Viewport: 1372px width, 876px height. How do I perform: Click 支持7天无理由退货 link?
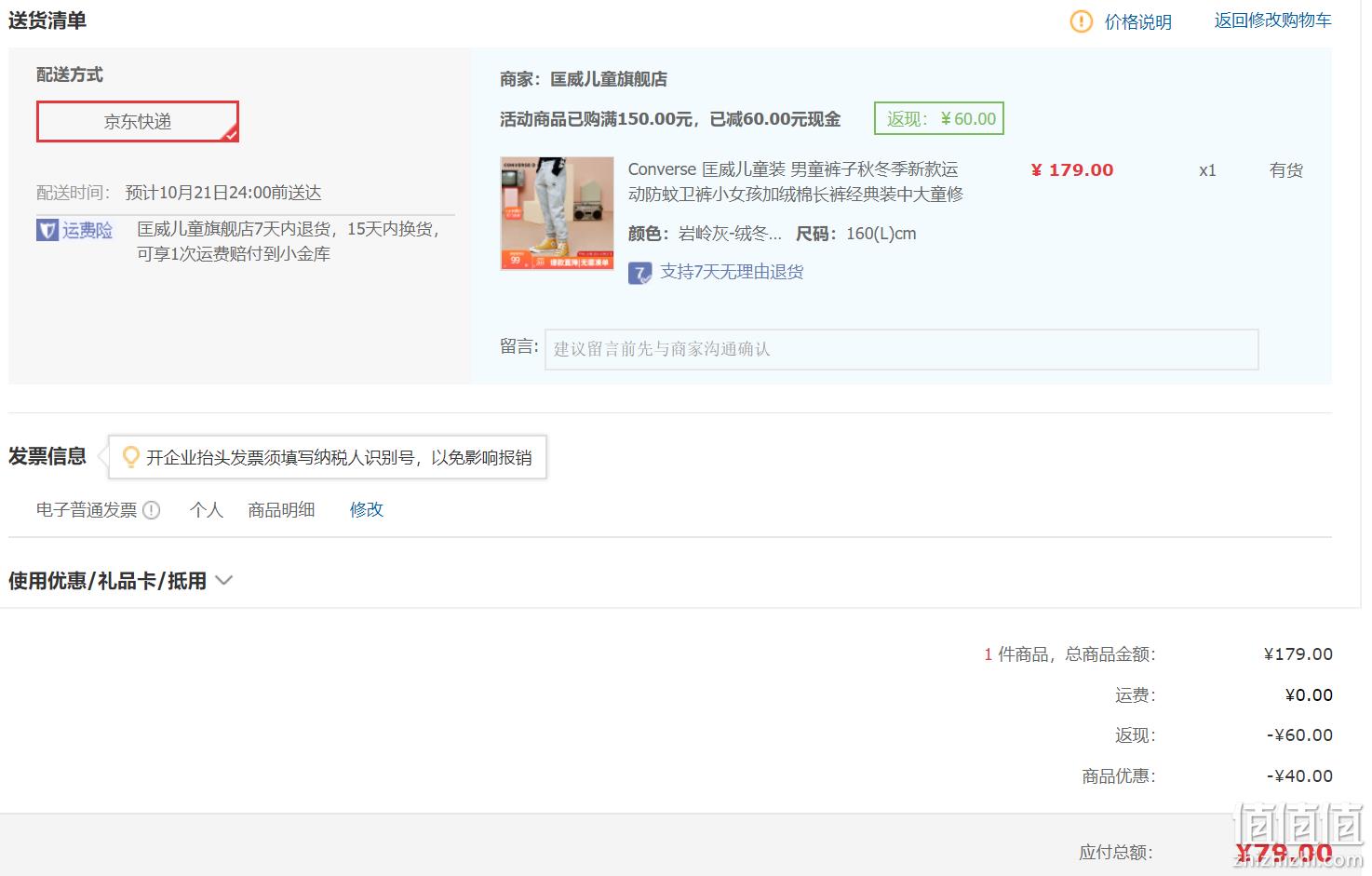point(732,272)
